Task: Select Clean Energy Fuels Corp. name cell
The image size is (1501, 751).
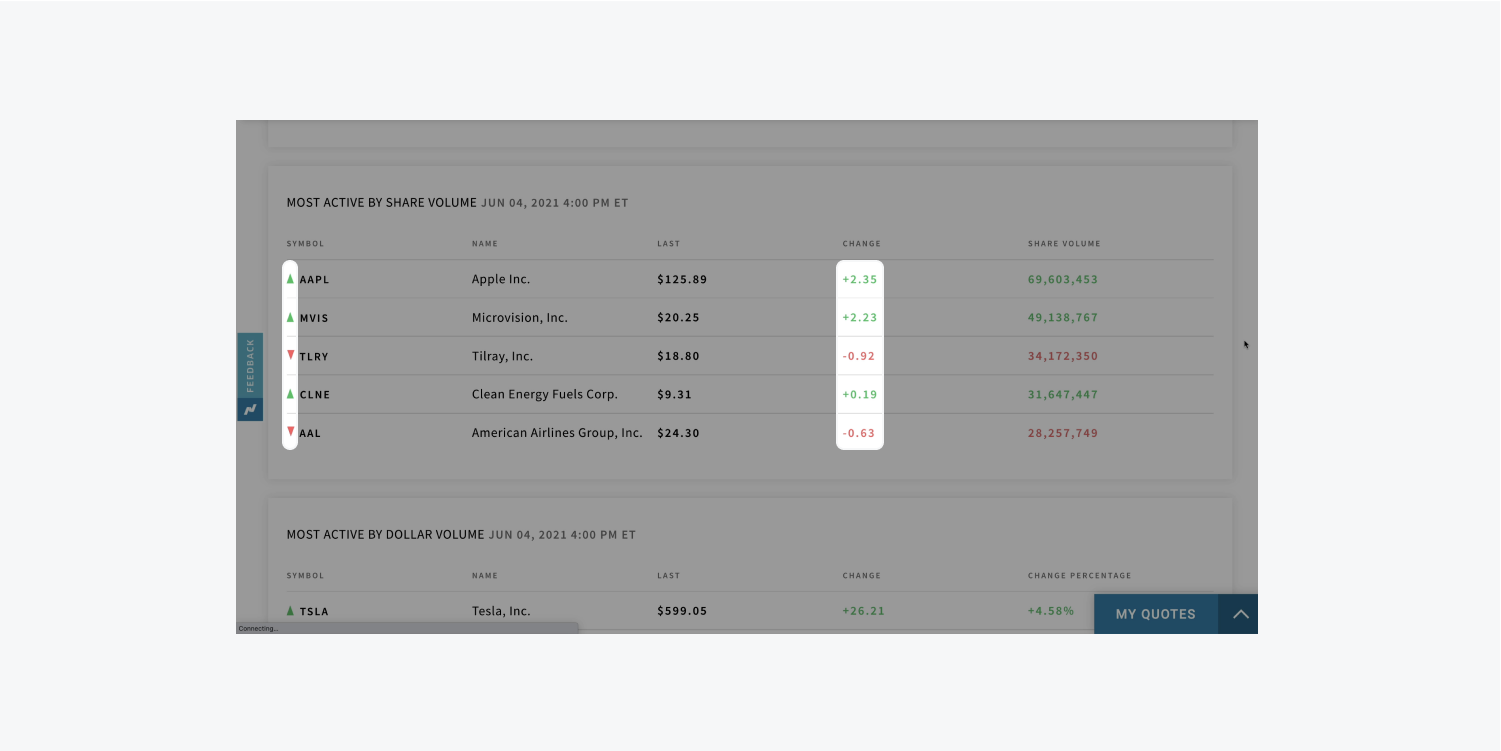Action: [x=545, y=394]
